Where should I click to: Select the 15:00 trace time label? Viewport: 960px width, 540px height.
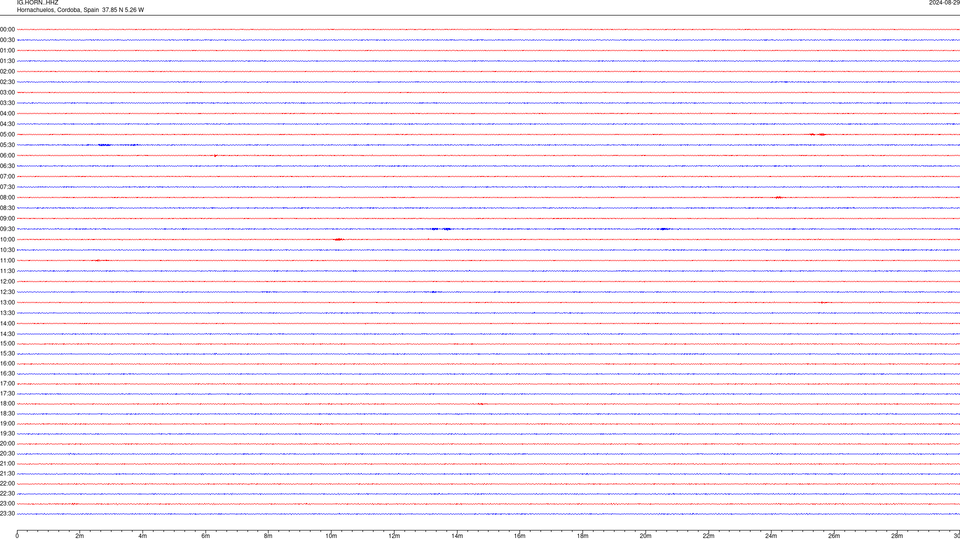(7, 343)
